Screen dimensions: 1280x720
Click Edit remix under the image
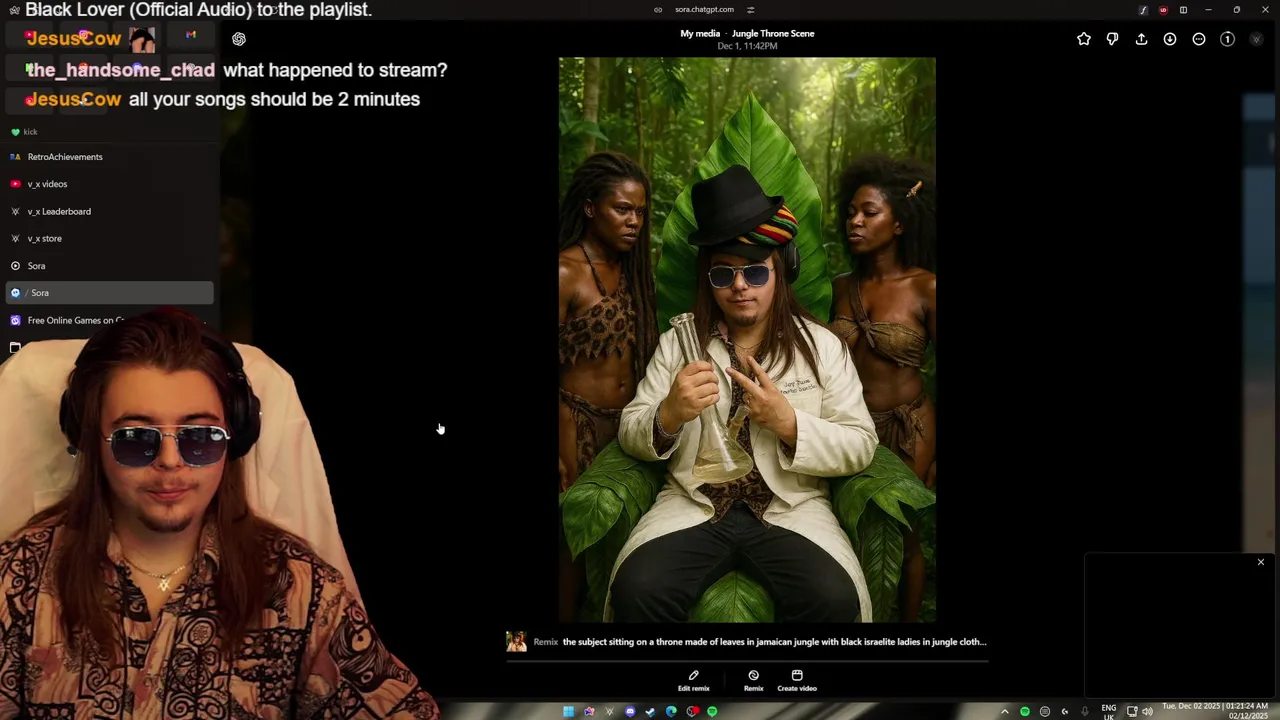pos(693,680)
